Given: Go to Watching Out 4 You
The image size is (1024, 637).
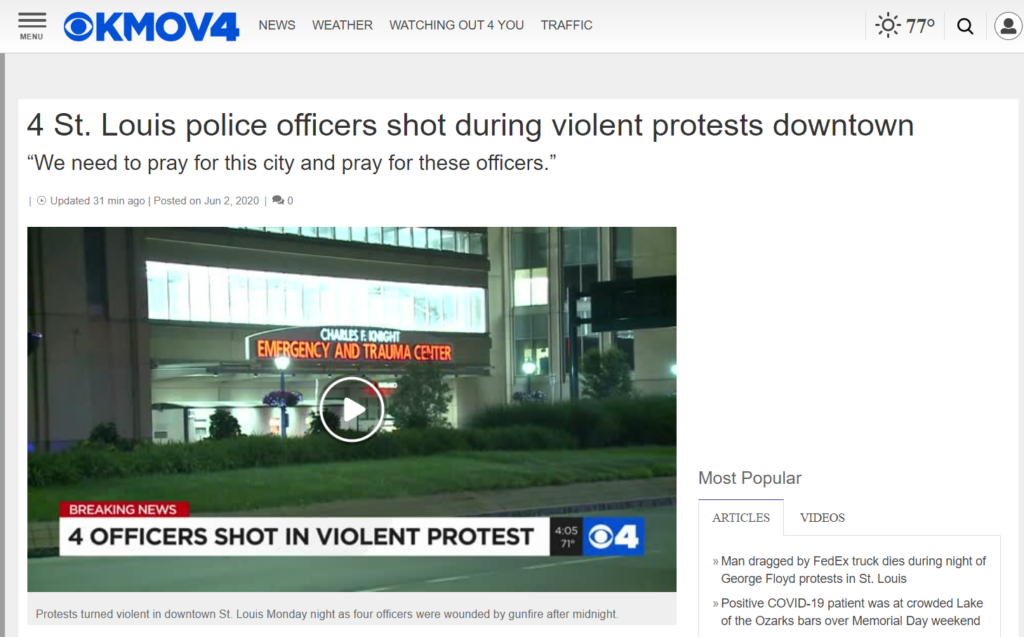Looking at the screenshot, I should pyautogui.click(x=456, y=25).
